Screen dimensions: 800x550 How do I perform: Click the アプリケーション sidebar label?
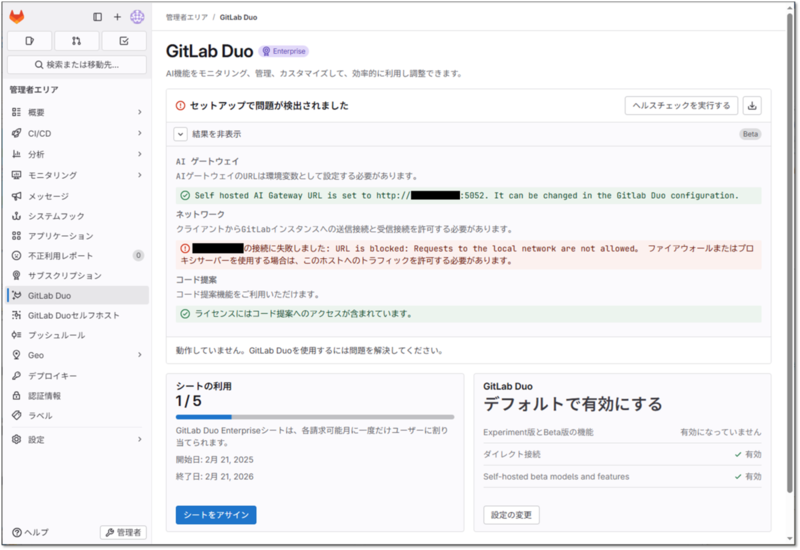coord(61,236)
